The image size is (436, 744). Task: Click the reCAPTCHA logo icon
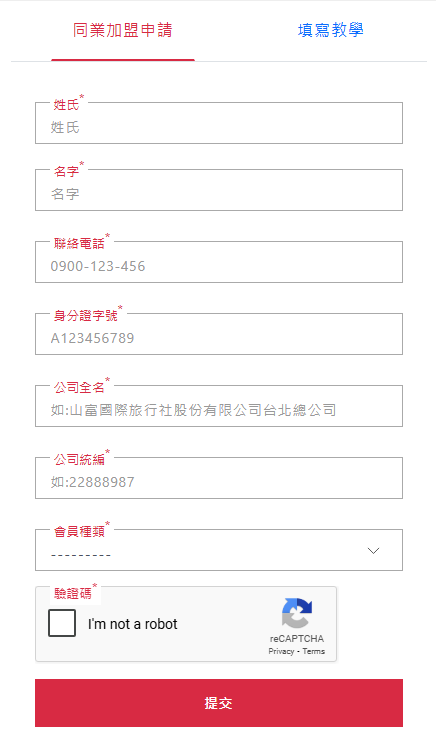coord(297,613)
